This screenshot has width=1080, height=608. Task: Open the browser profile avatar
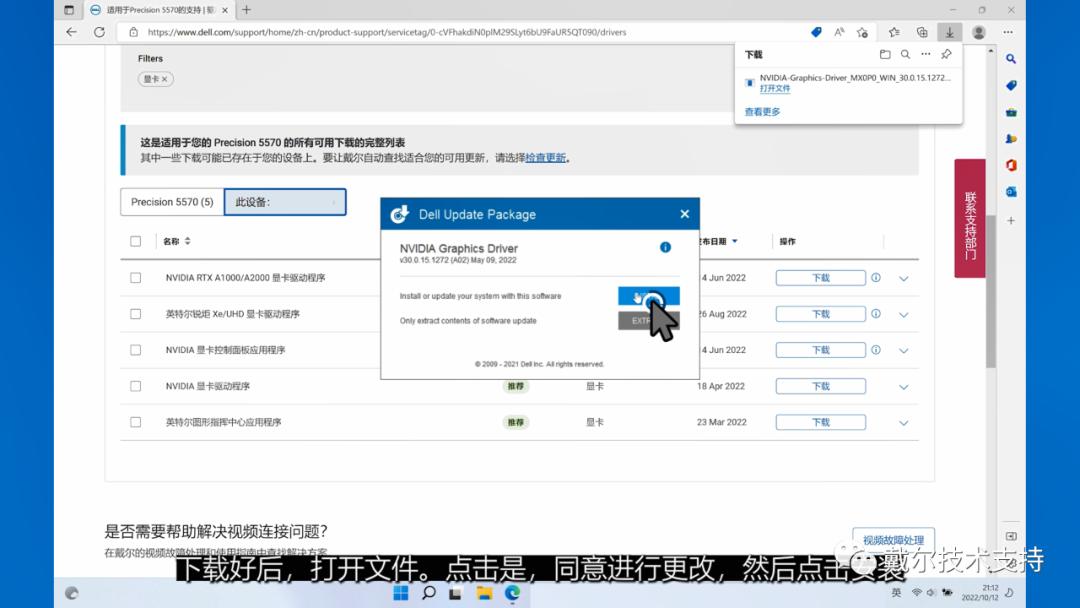coord(978,32)
